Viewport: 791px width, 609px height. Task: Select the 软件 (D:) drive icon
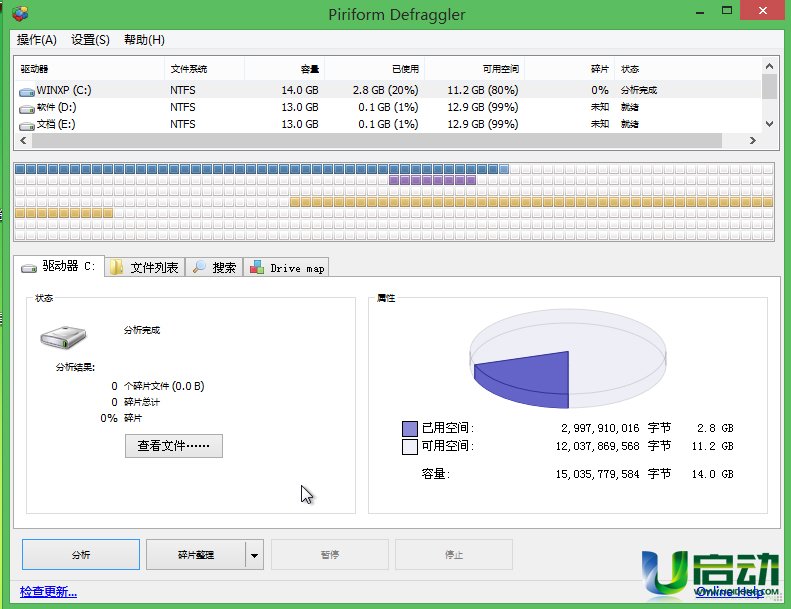(27, 108)
